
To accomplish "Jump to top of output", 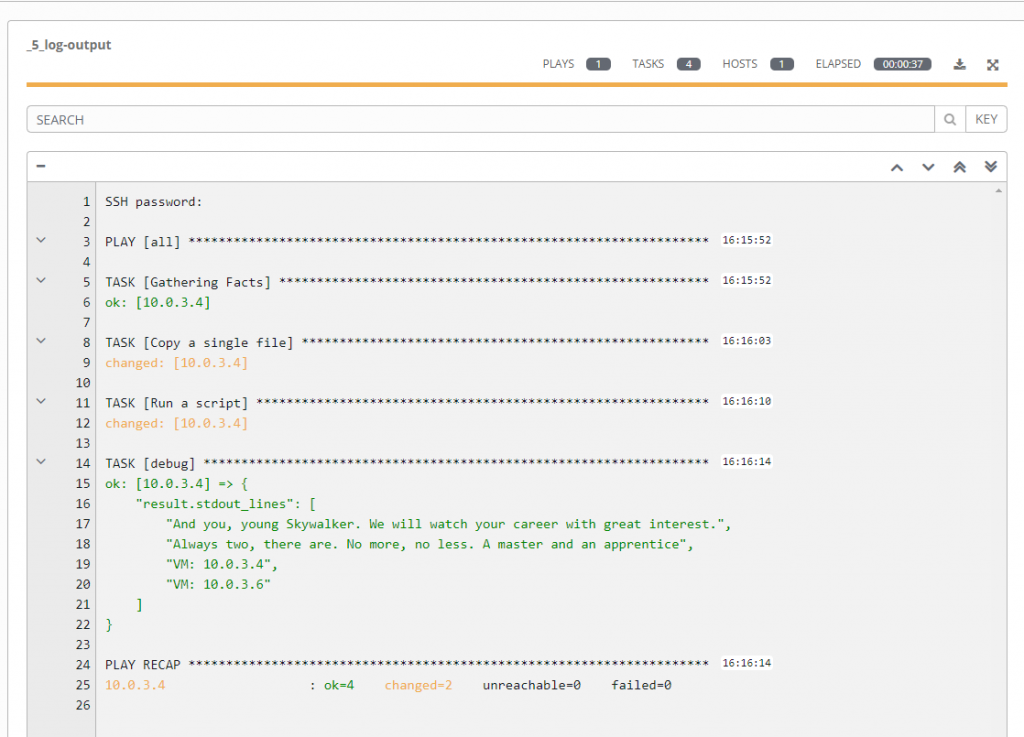I will click(959, 167).
